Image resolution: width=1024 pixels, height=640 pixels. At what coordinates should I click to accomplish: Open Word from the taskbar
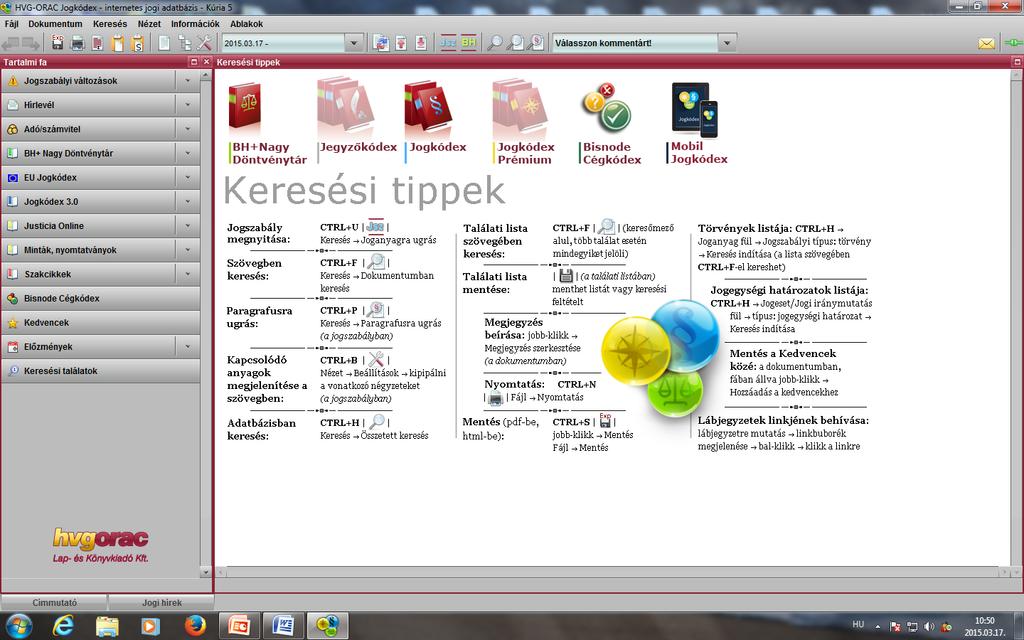(x=283, y=626)
